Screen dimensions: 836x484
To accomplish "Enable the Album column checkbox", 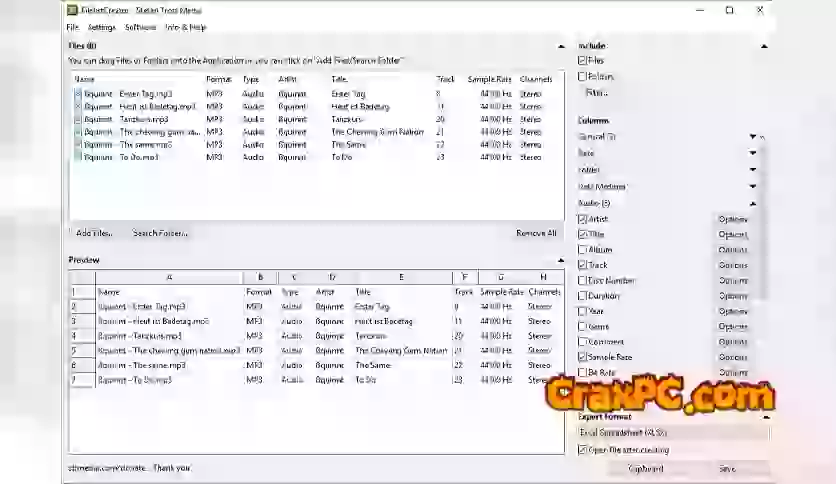I will tap(583, 250).
